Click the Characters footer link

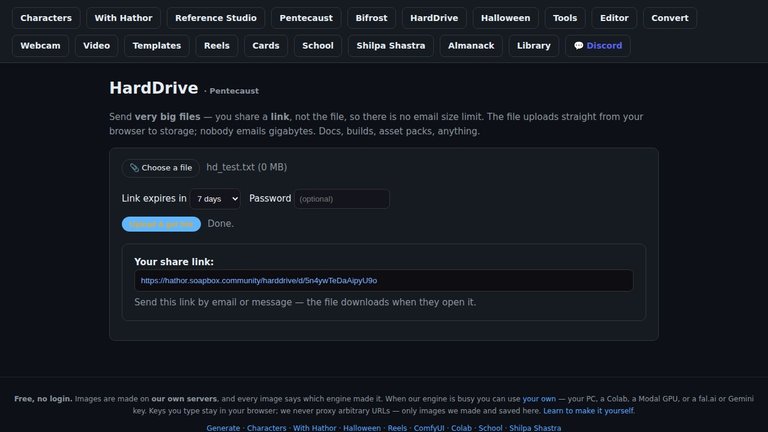[266, 428]
